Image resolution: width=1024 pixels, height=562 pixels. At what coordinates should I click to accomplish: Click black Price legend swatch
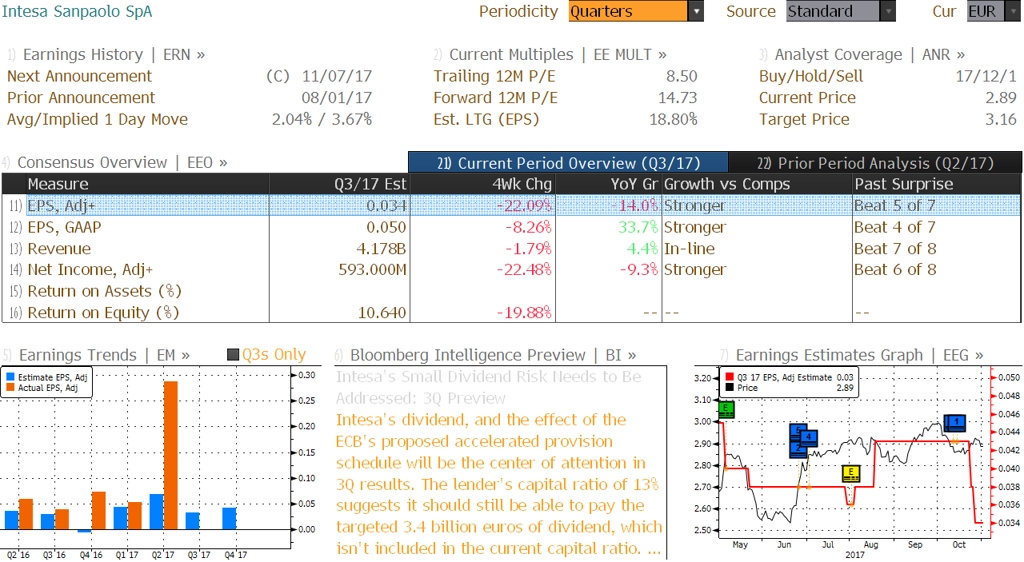(729, 388)
